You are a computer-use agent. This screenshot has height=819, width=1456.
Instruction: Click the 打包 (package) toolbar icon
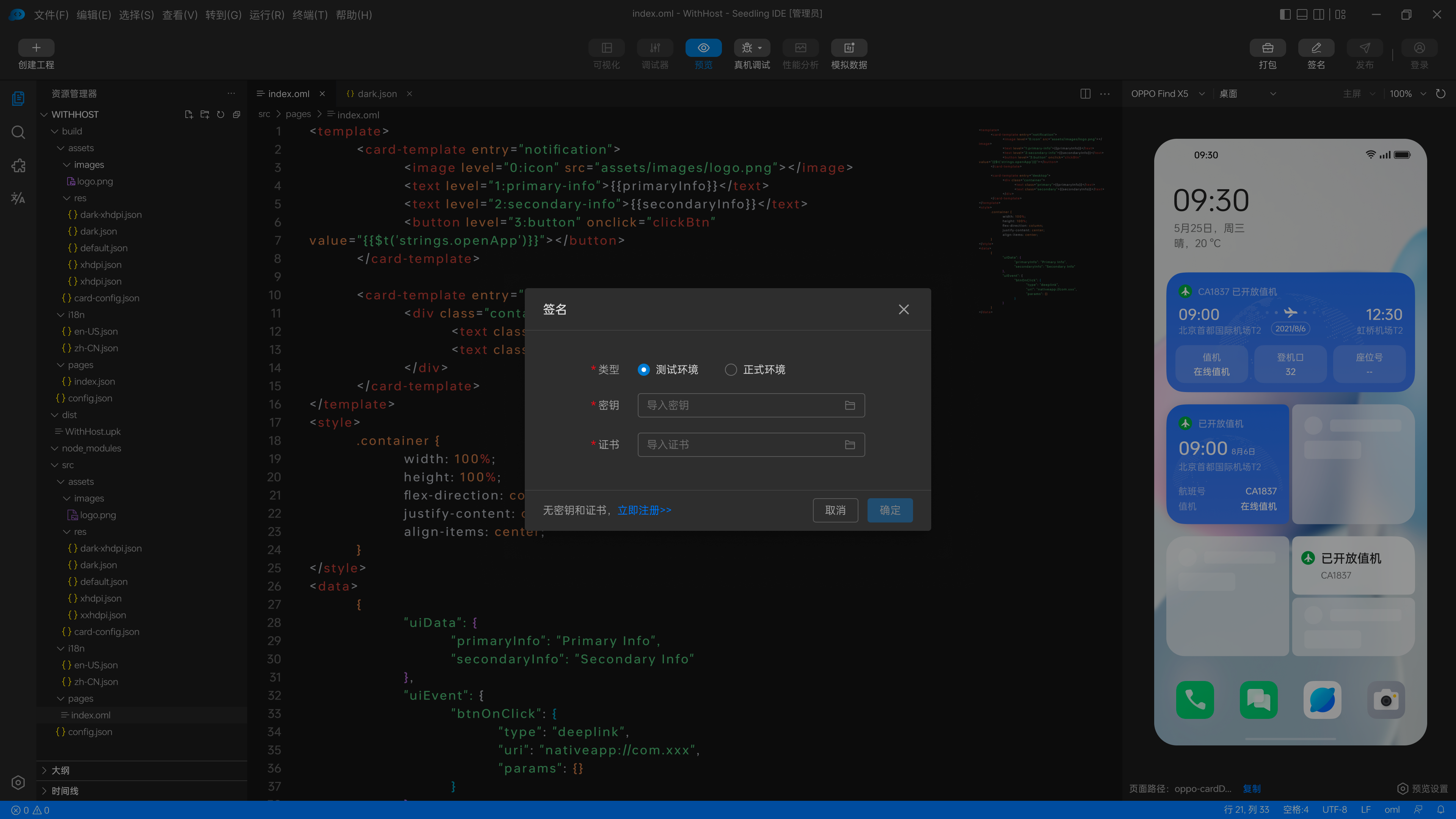1267,48
